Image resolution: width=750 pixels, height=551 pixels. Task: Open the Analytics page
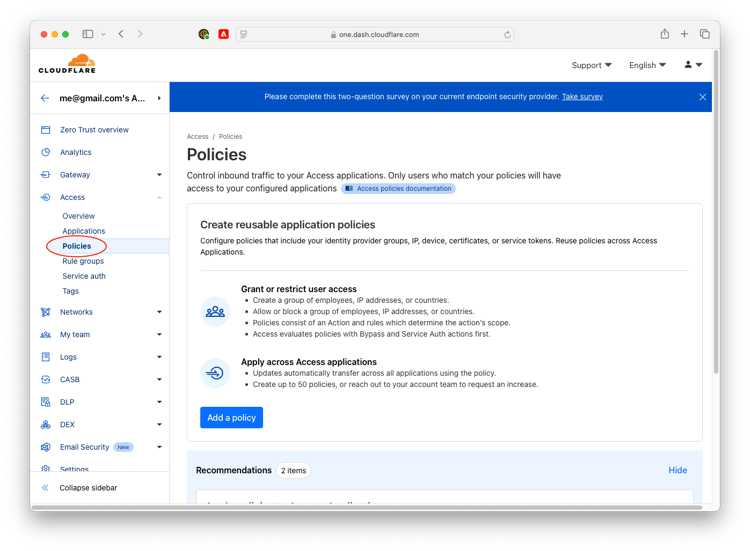[x=76, y=152]
